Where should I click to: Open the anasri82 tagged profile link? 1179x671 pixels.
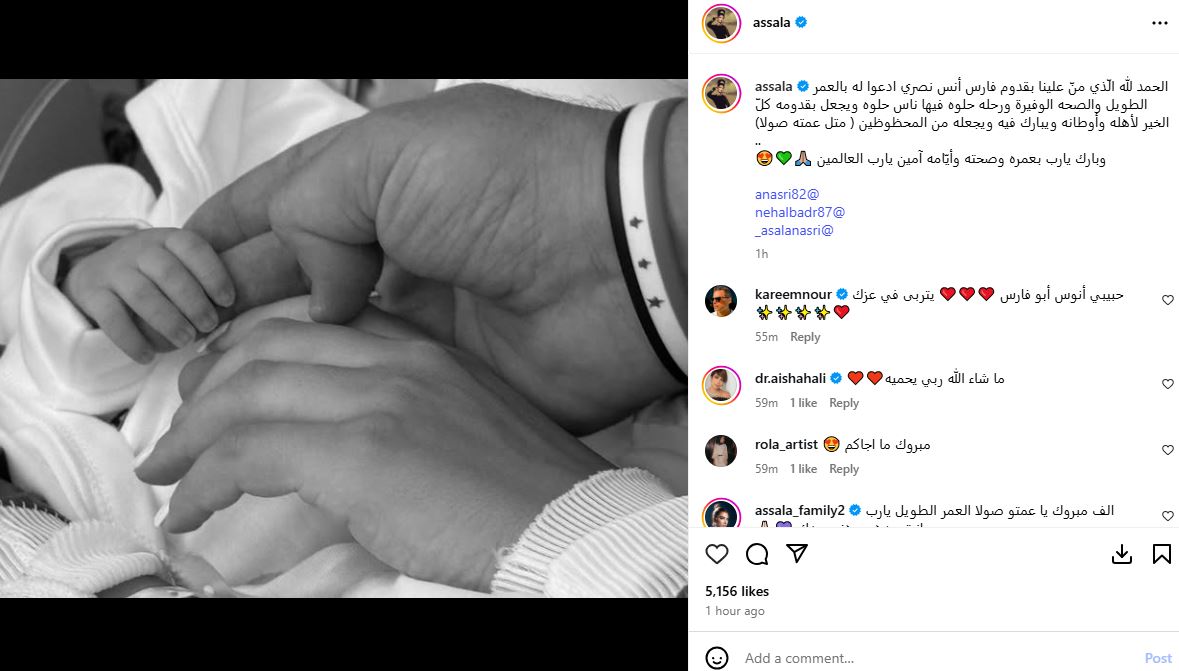pos(787,194)
